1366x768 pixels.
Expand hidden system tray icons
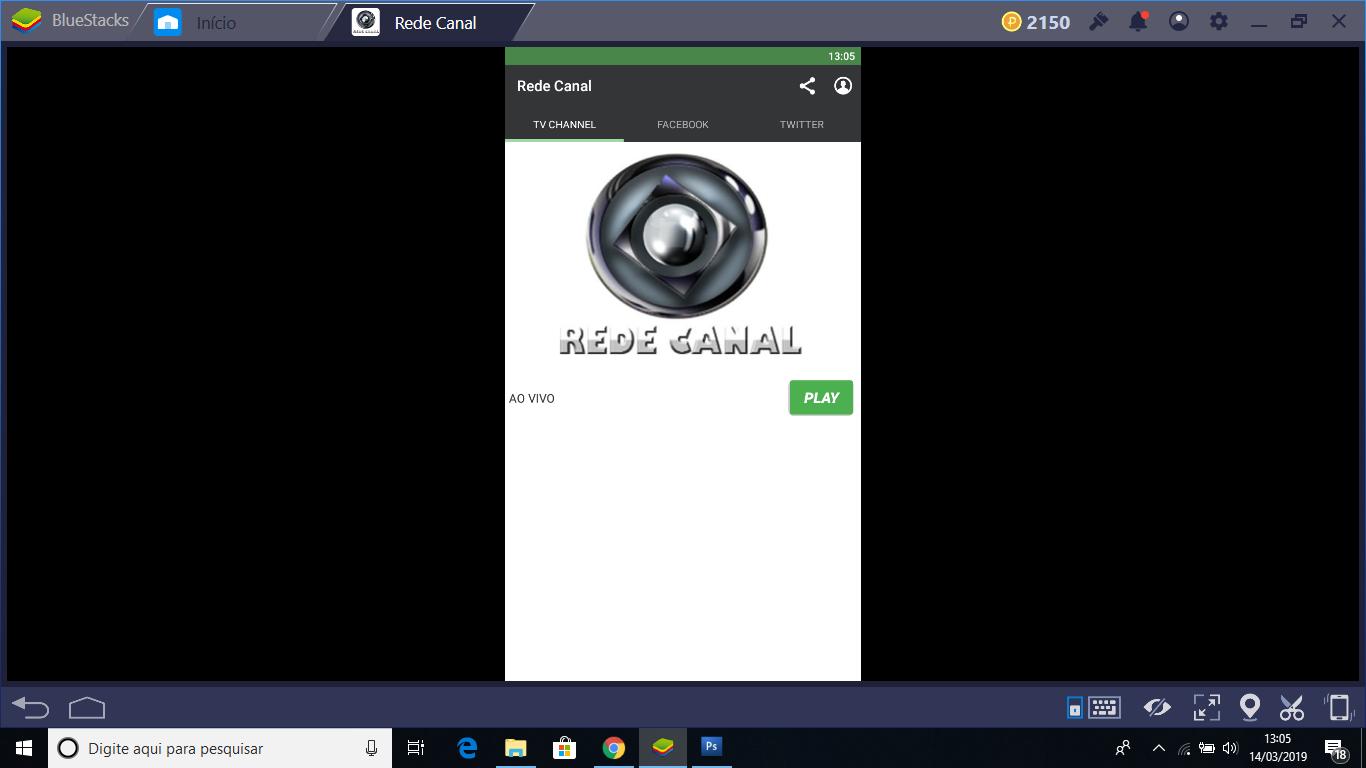(1159, 748)
